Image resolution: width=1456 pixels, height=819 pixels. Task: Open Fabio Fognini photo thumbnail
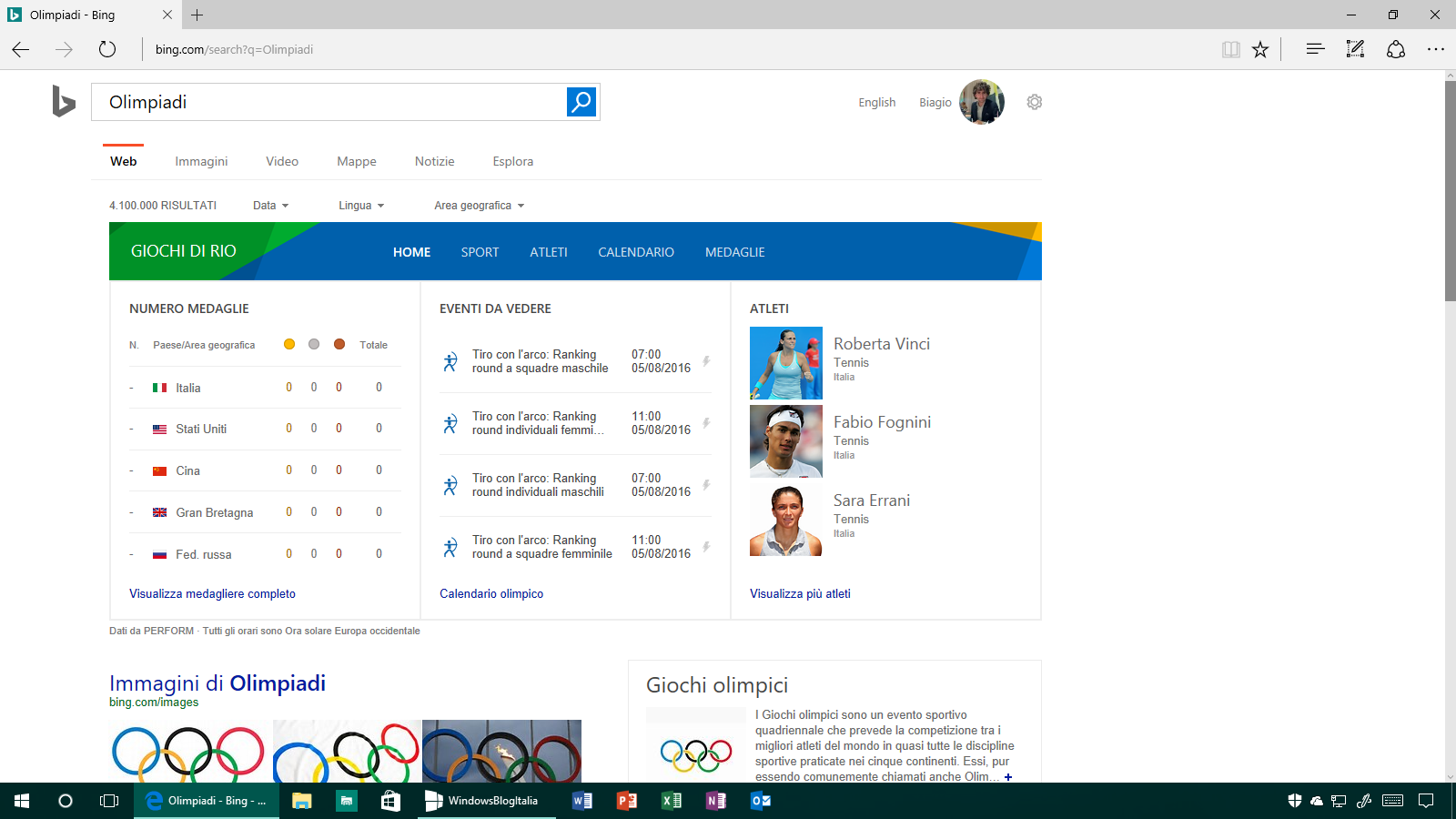tap(786, 441)
